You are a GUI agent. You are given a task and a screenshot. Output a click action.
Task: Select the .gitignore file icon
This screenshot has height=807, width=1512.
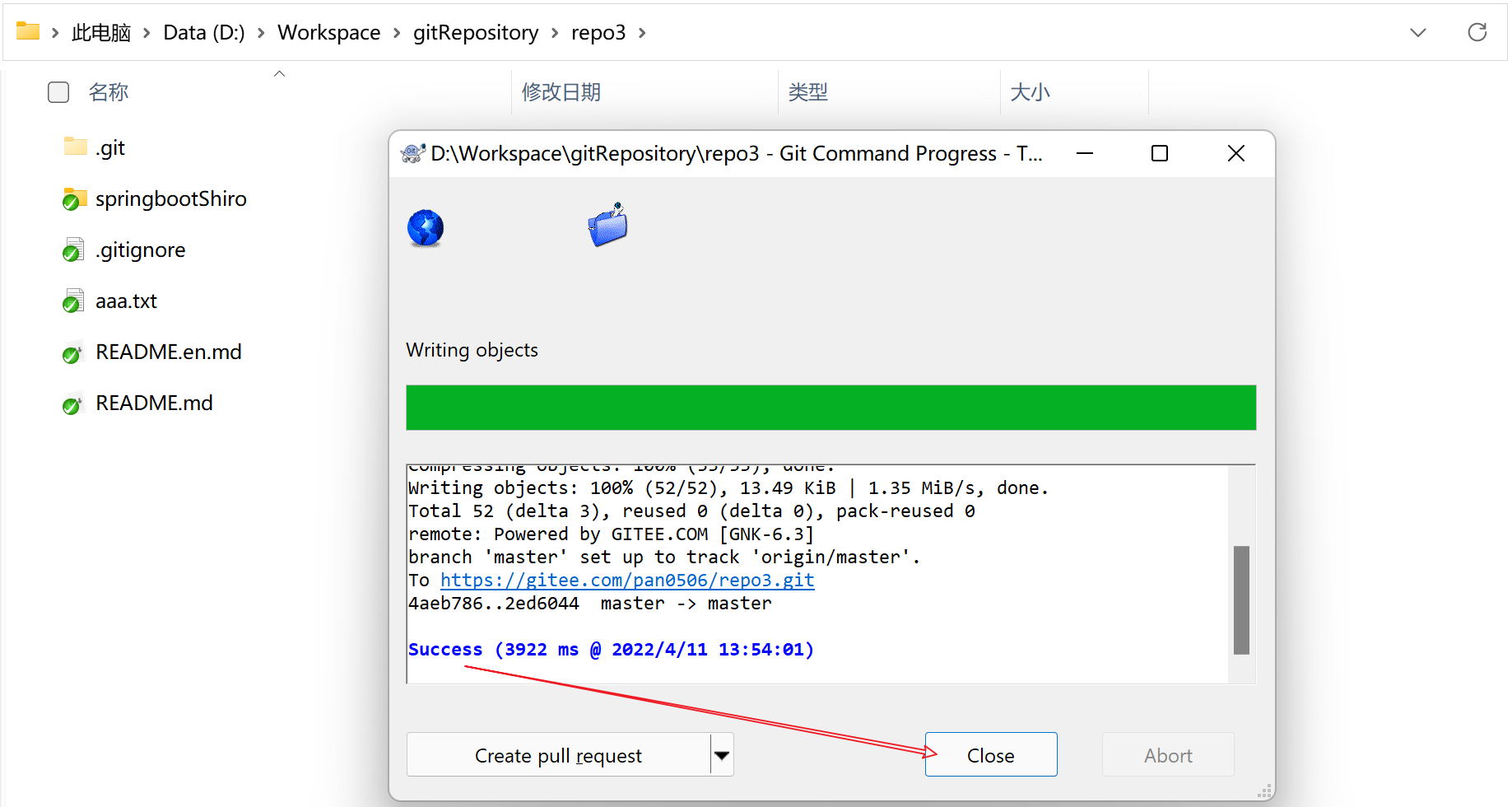73,250
